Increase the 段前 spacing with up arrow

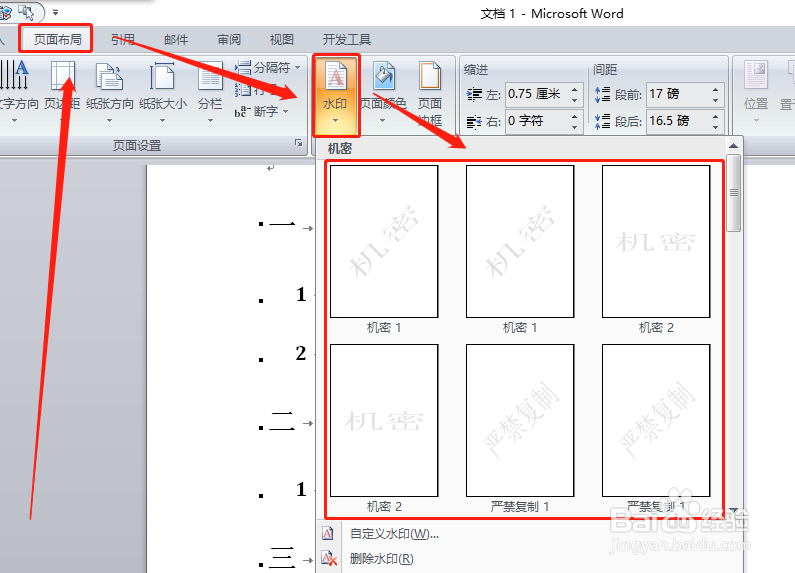pos(715,89)
